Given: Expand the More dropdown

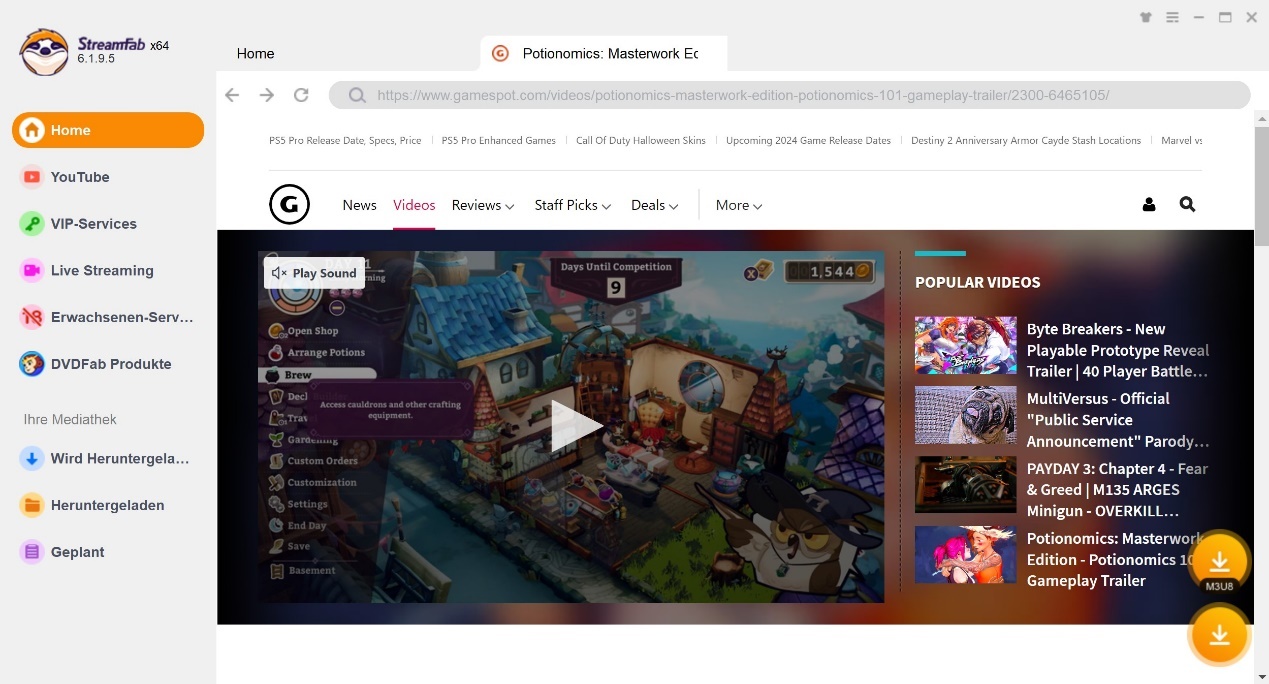Looking at the screenshot, I should click(739, 205).
